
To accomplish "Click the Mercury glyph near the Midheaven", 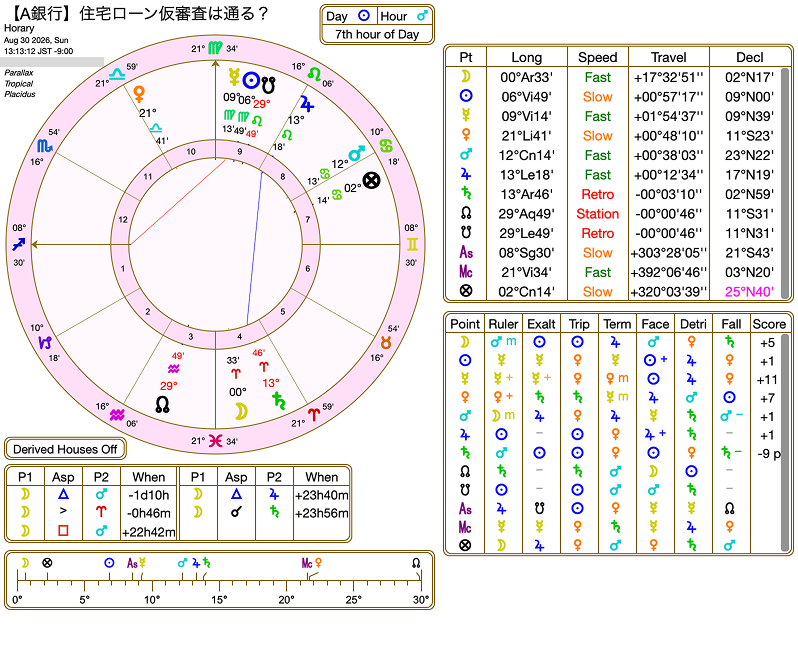I will coord(234,77).
